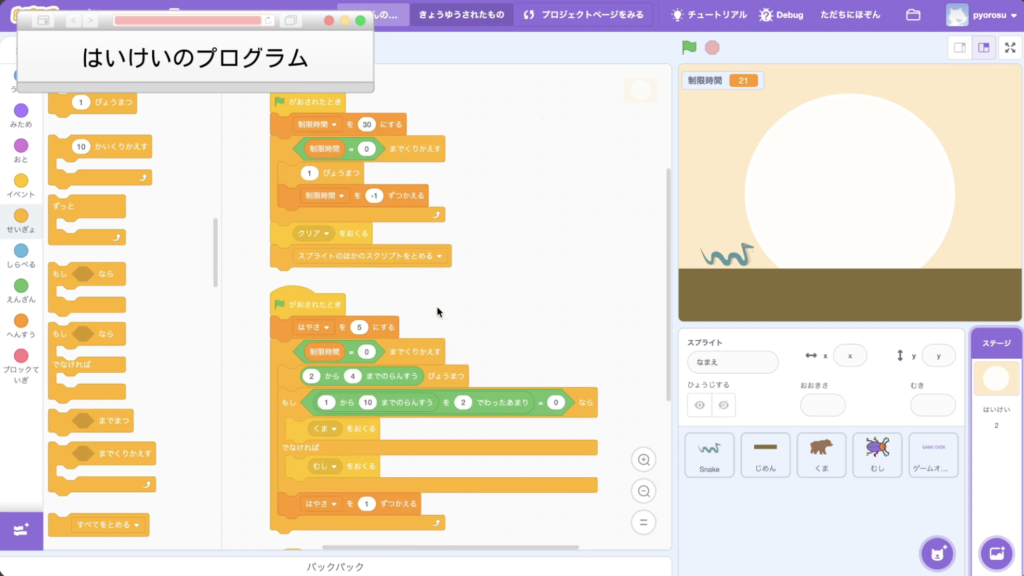Viewport: 1024px width, 576px height.
Task: Expand the pyorosu account menu
Action: (x=982, y=15)
